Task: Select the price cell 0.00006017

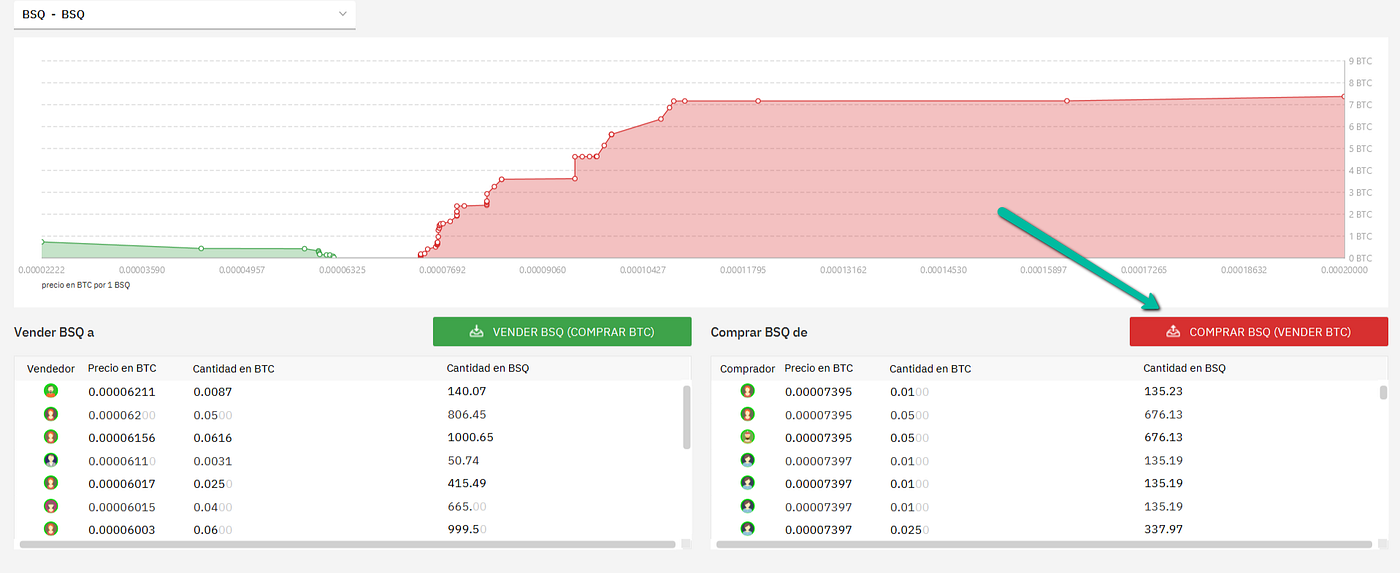Action: (122, 484)
